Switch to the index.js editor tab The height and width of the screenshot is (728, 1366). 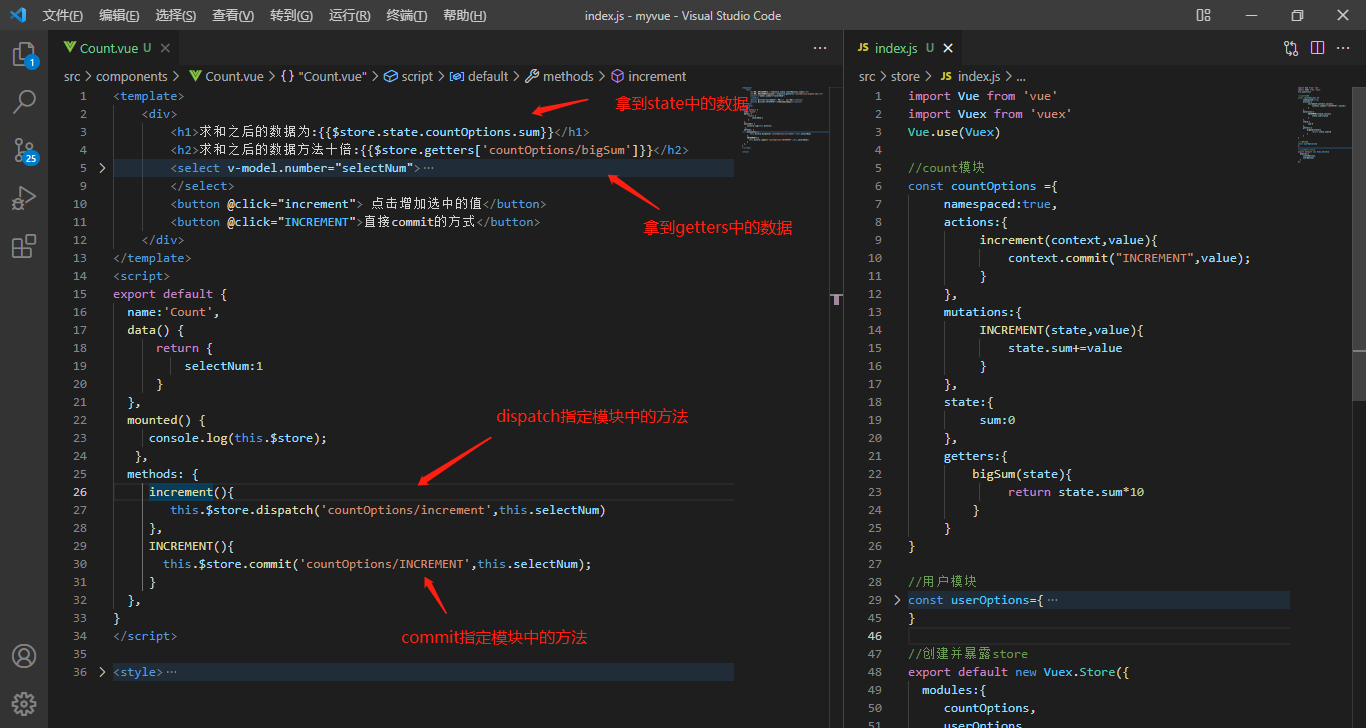(x=905, y=48)
